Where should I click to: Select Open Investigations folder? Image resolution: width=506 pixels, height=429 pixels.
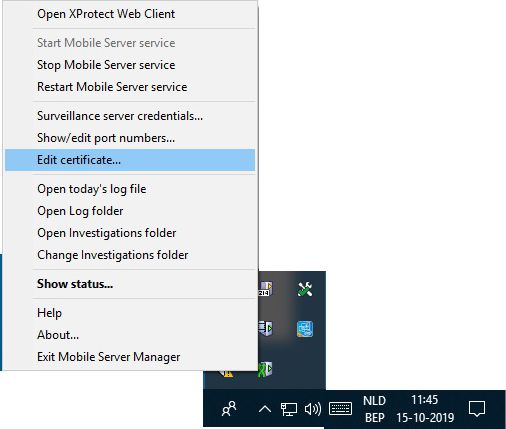tap(130, 233)
